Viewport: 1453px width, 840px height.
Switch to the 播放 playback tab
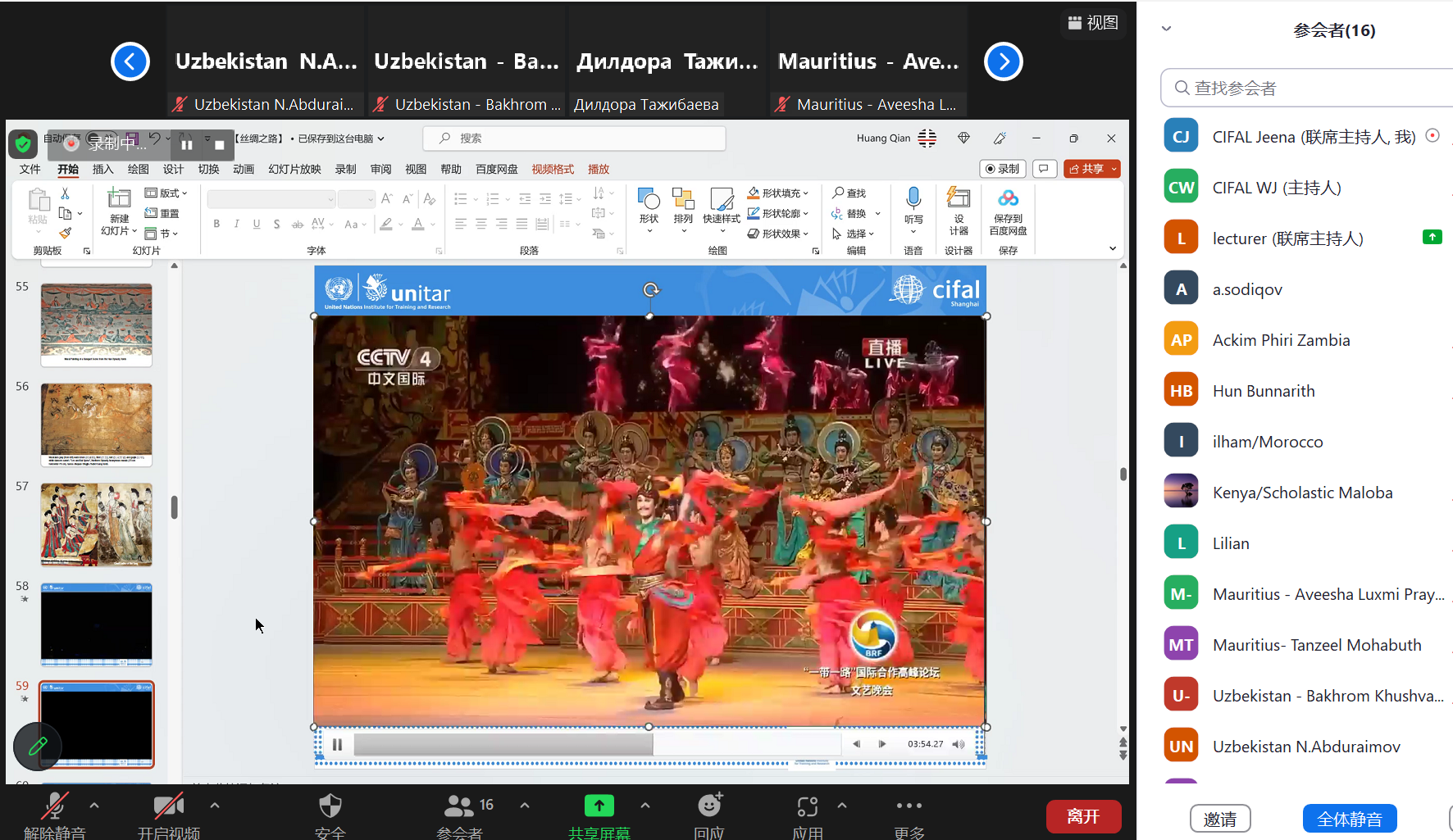599,169
